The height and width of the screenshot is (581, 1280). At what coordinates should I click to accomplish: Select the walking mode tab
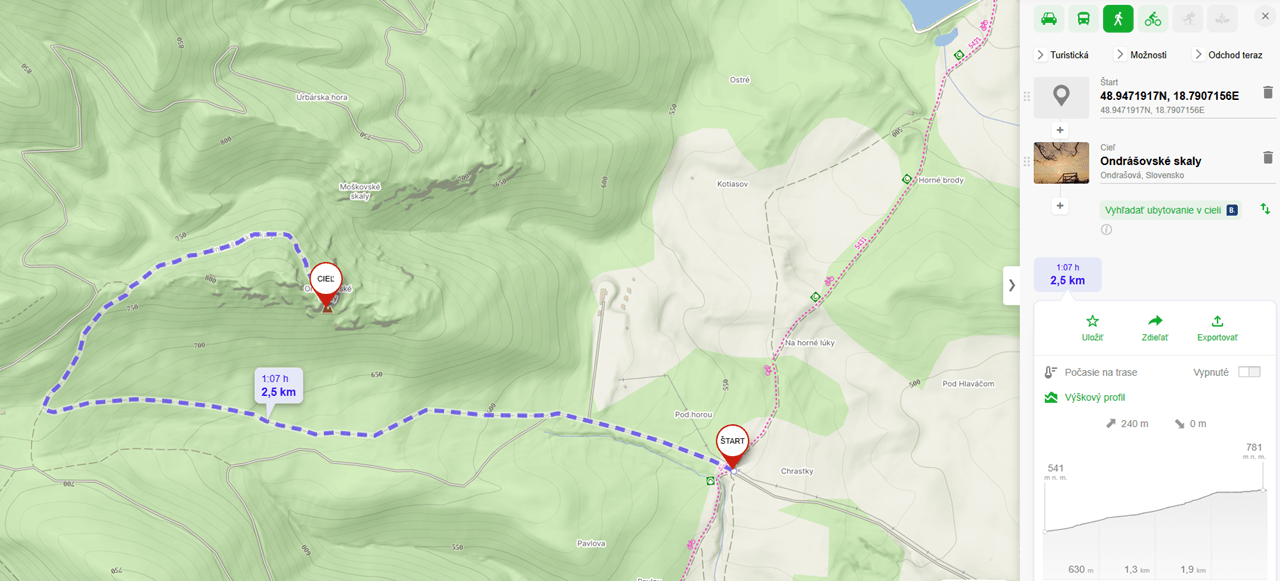(x=1118, y=18)
